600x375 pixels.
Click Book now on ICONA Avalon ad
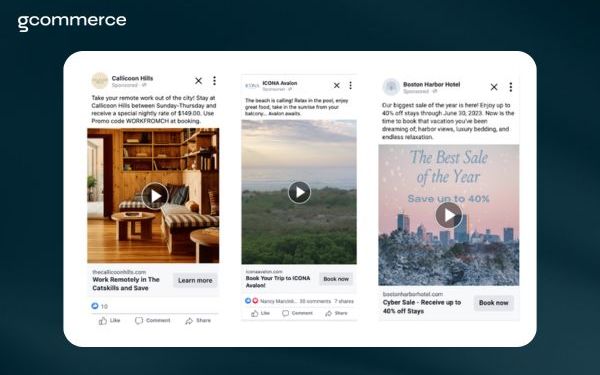tap(336, 279)
